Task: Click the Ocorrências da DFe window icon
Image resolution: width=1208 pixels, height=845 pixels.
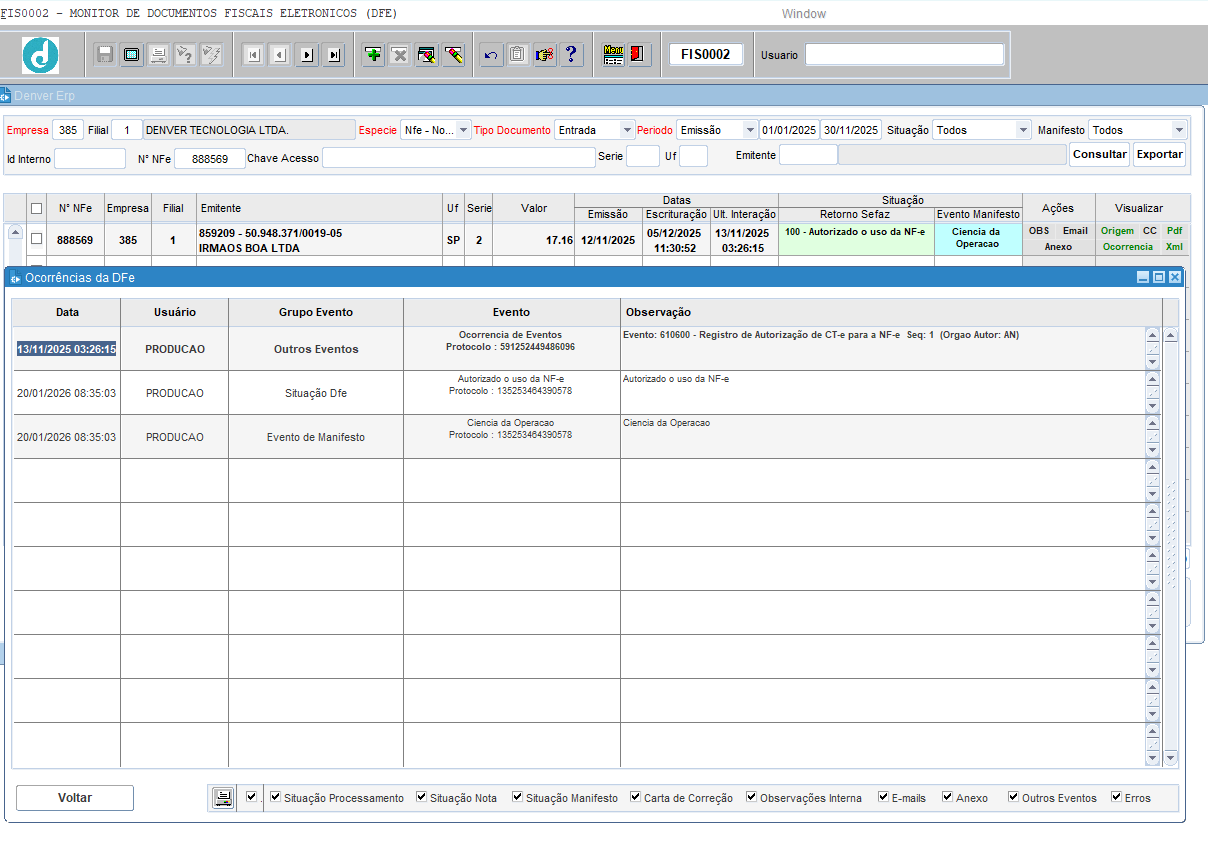Action: pyautogui.click(x=17, y=277)
